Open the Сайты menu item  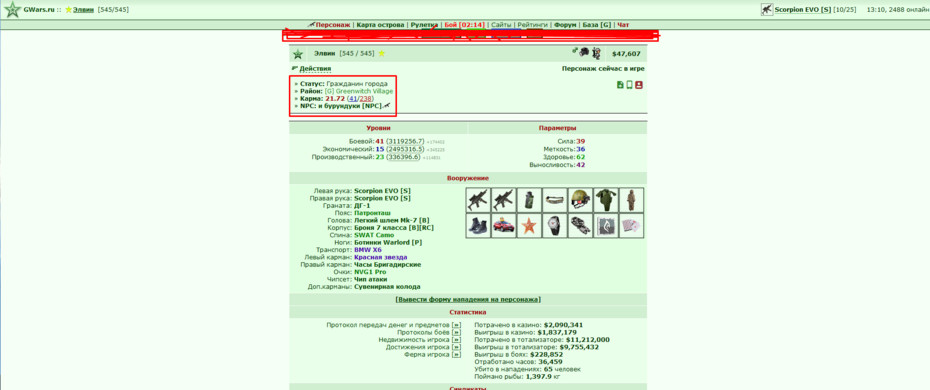(x=501, y=25)
